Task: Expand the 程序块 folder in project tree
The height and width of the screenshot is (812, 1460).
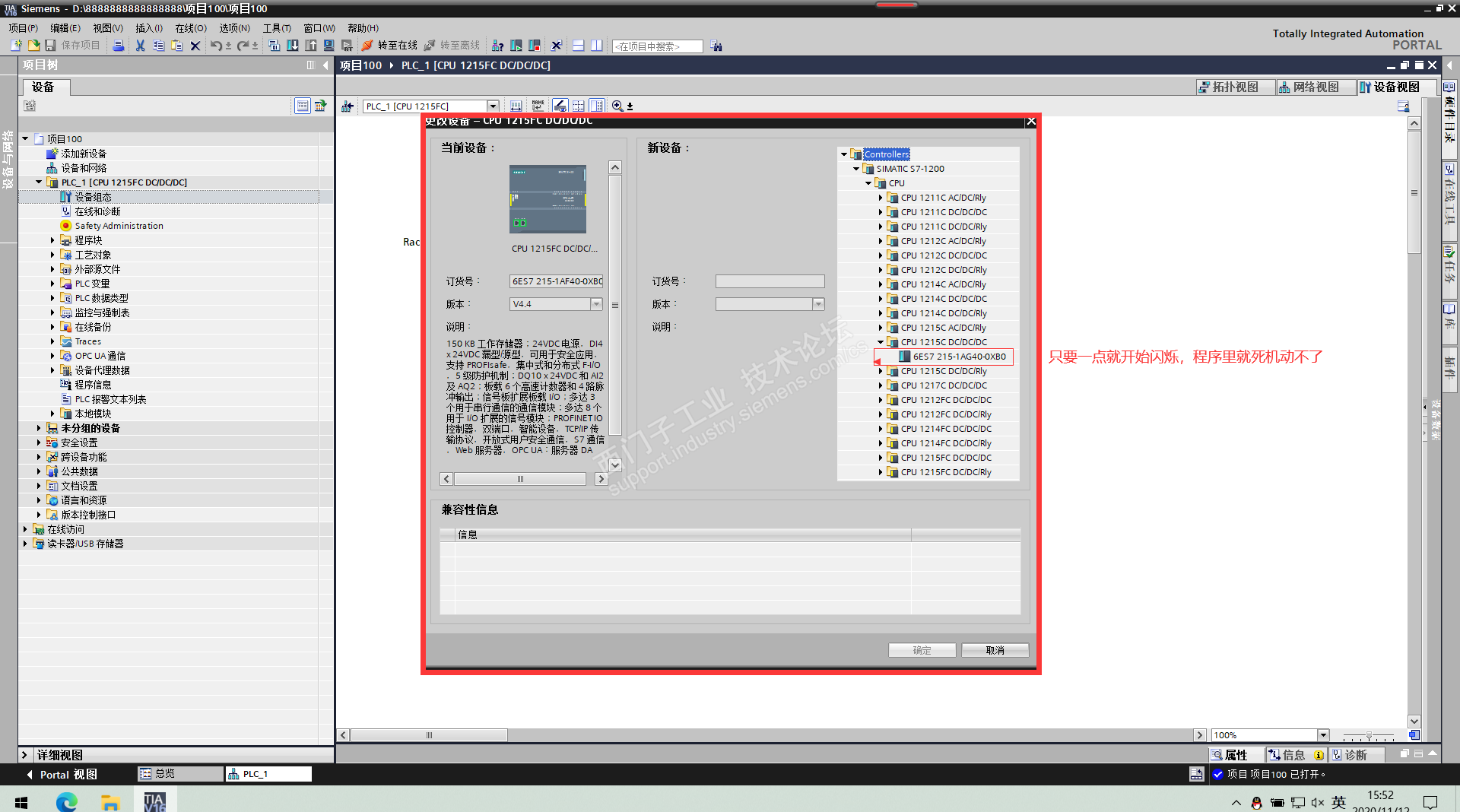Action: pos(52,240)
